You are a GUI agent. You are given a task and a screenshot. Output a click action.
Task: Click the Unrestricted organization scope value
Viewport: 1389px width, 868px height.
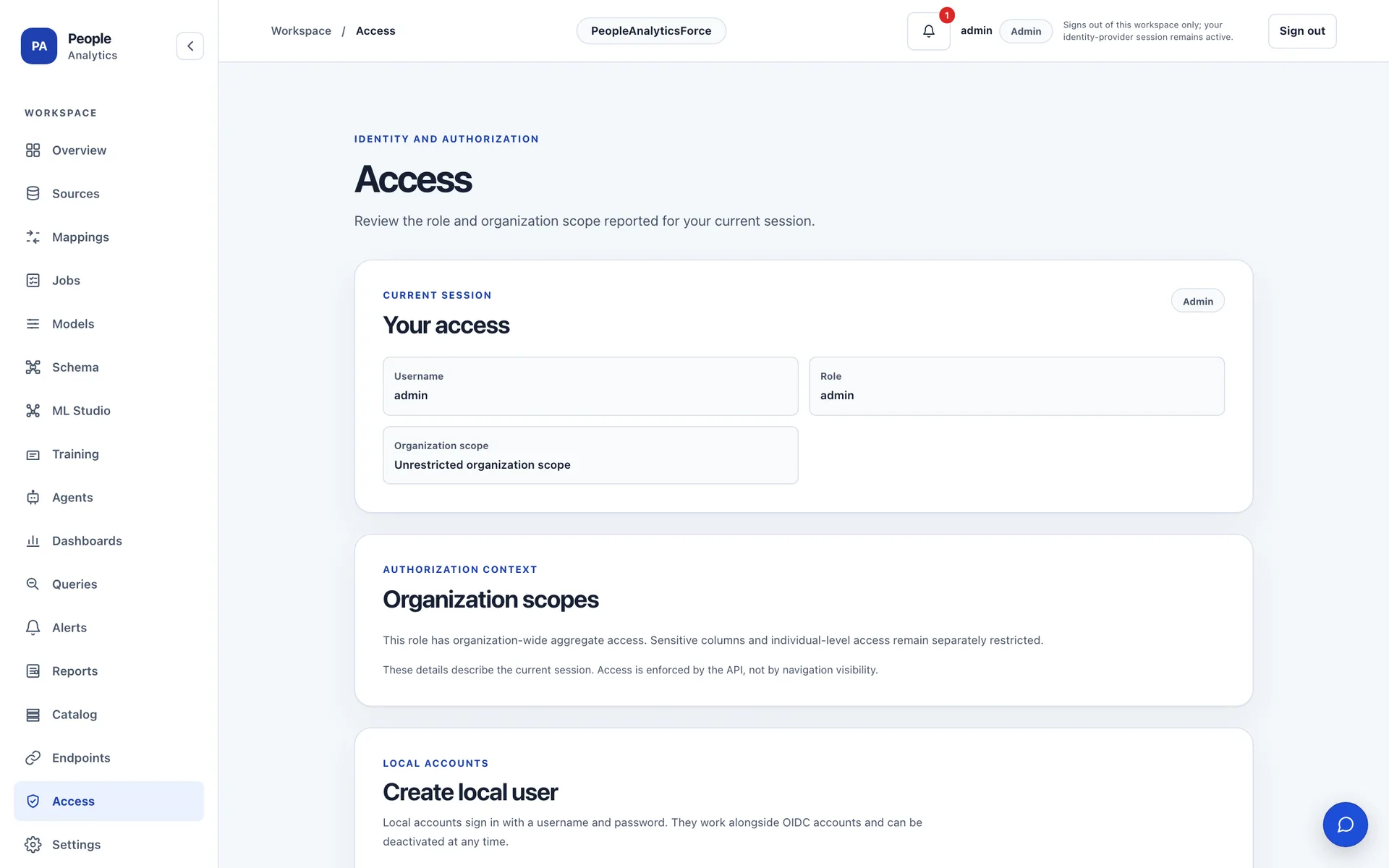point(483,464)
